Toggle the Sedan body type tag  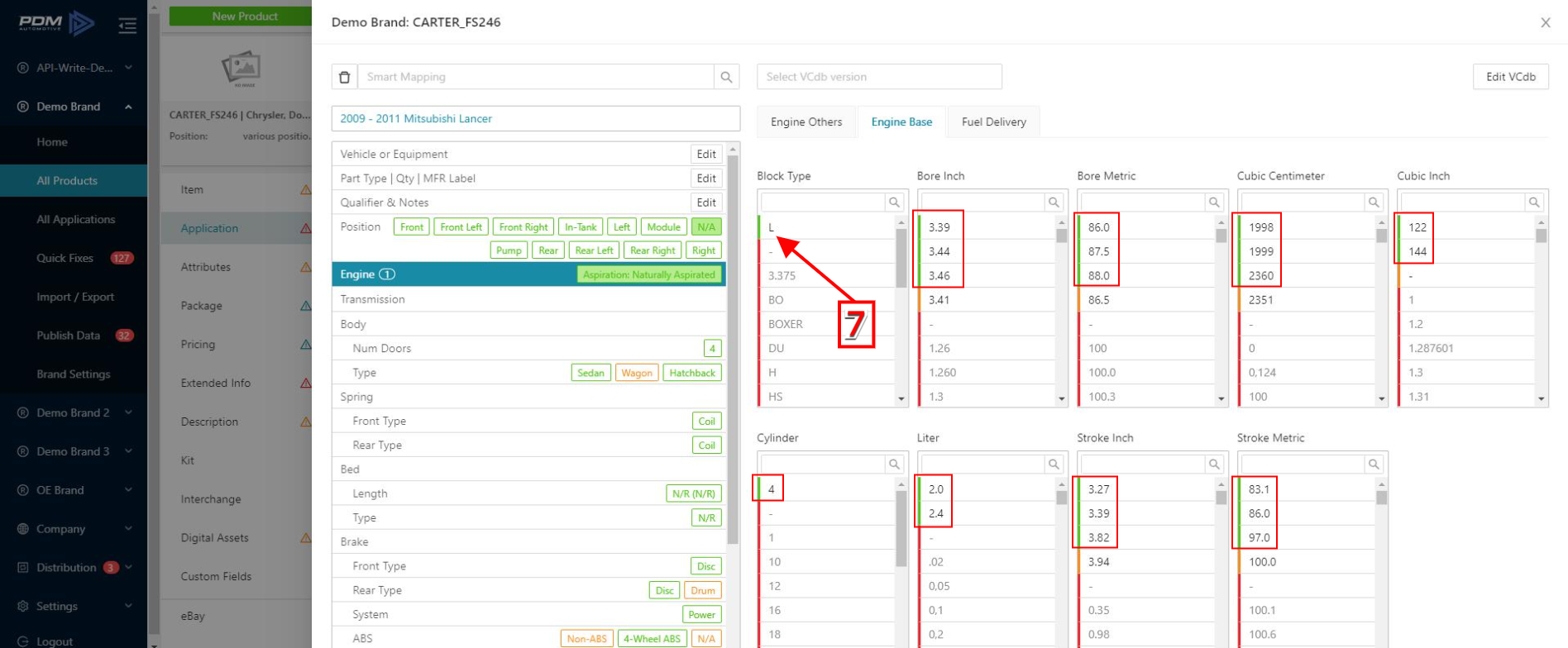(590, 373)
